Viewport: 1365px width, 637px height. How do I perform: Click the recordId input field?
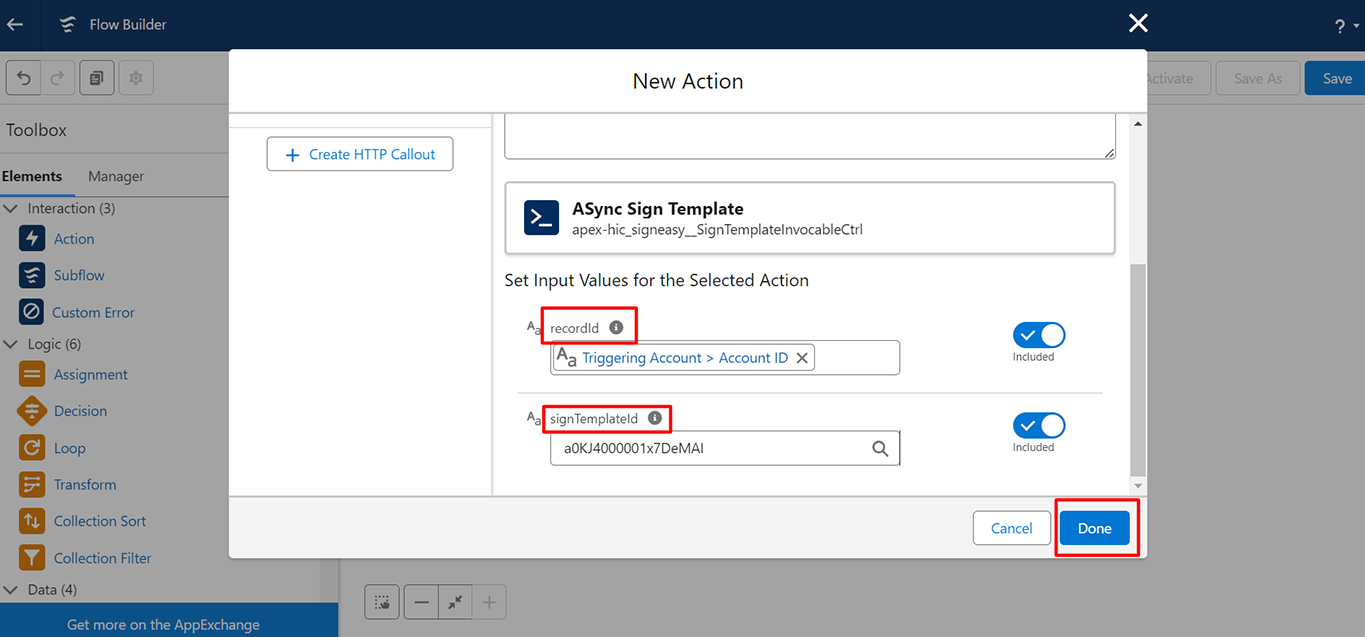coord(725,358)
